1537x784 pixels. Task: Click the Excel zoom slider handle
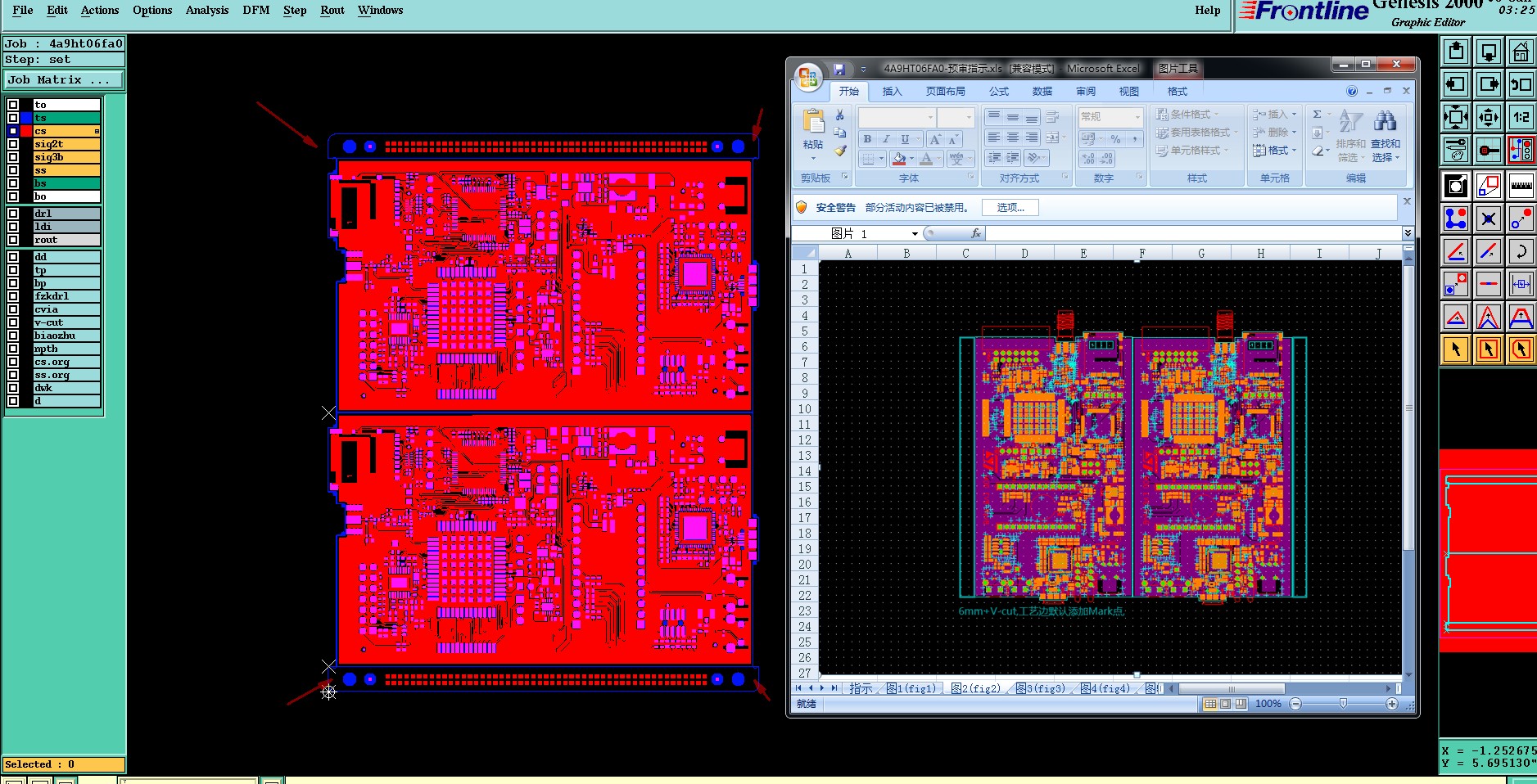1343,704
